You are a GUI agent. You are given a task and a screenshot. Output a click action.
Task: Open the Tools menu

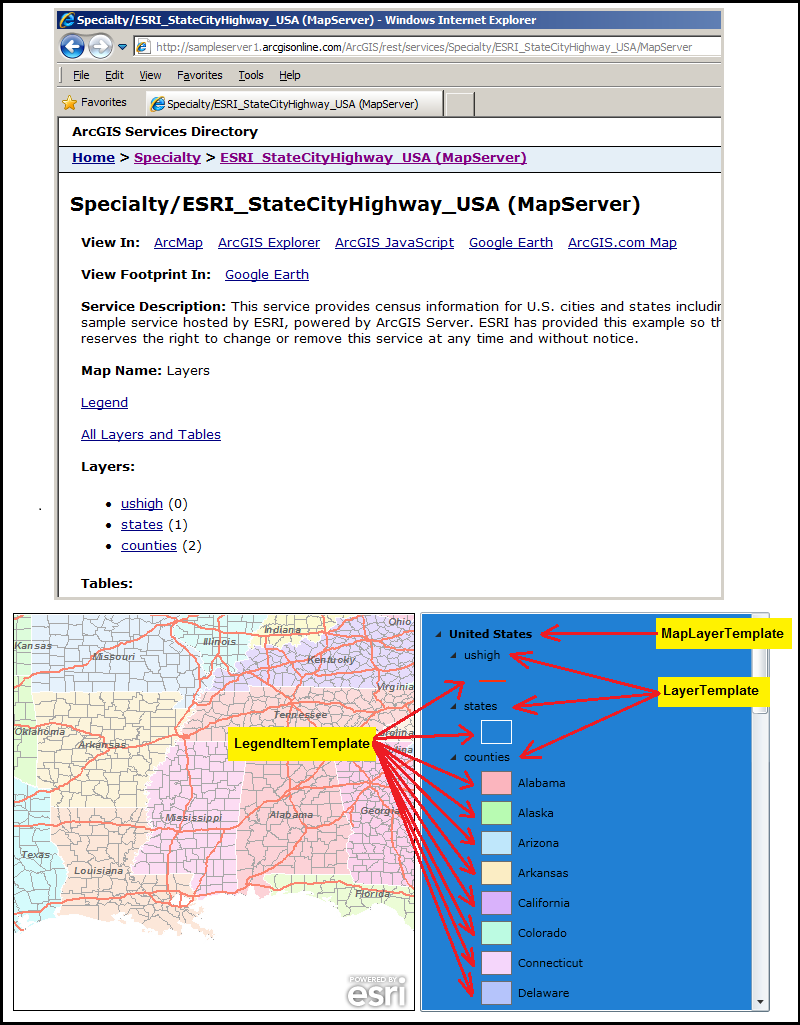pyautogui.click(x=250, y=75)
